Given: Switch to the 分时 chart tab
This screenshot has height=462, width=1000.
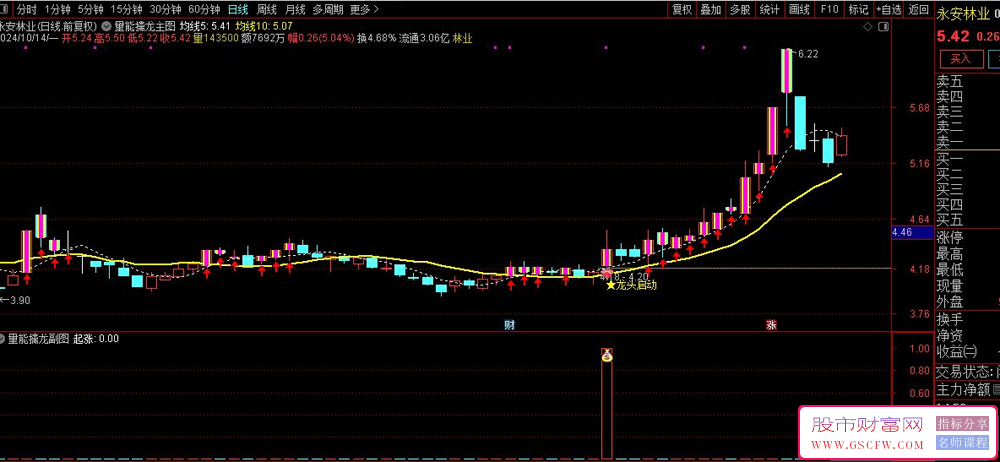Looking at the screenshot, I should tap(26, 10).
